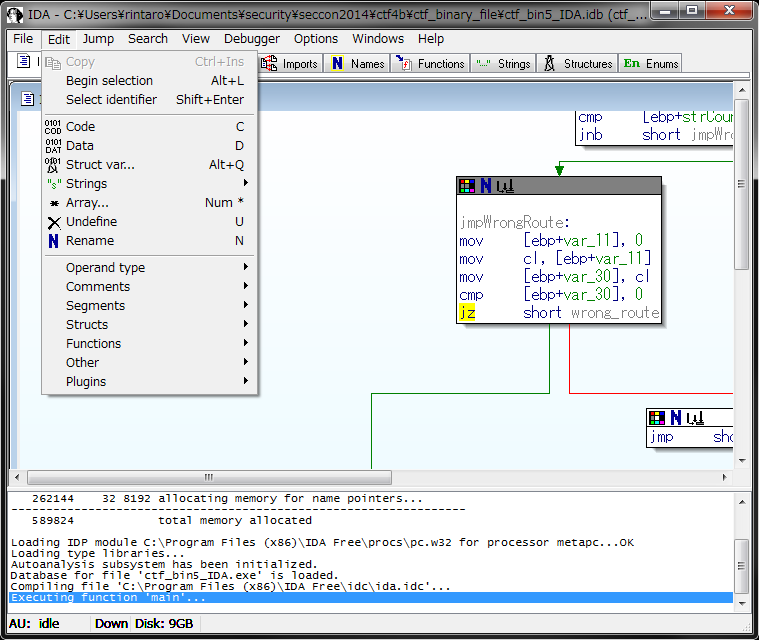759x640 pixels.
Task: Click the grayed Copy icon
Action: tap(52, 62)
